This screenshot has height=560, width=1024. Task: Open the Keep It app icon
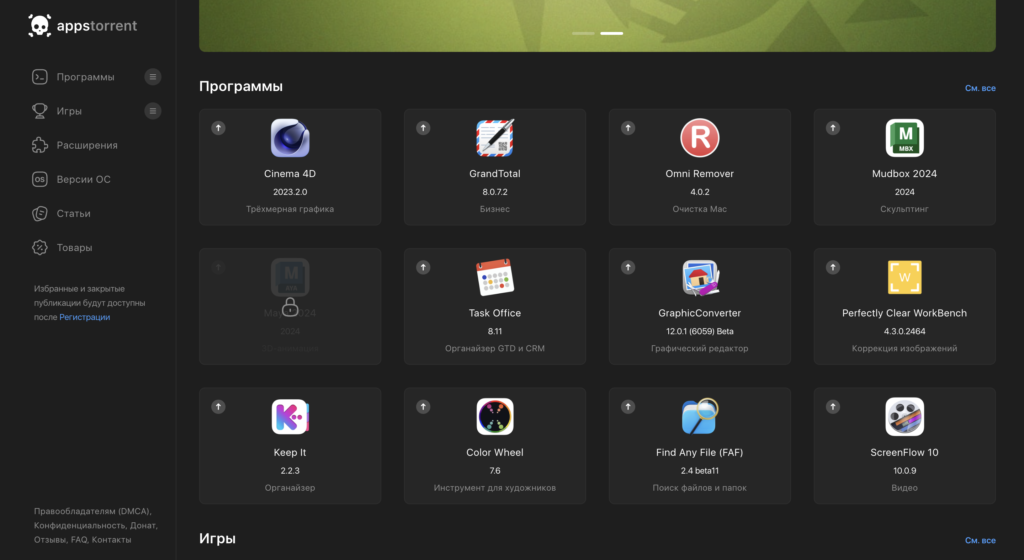(290, 416)
